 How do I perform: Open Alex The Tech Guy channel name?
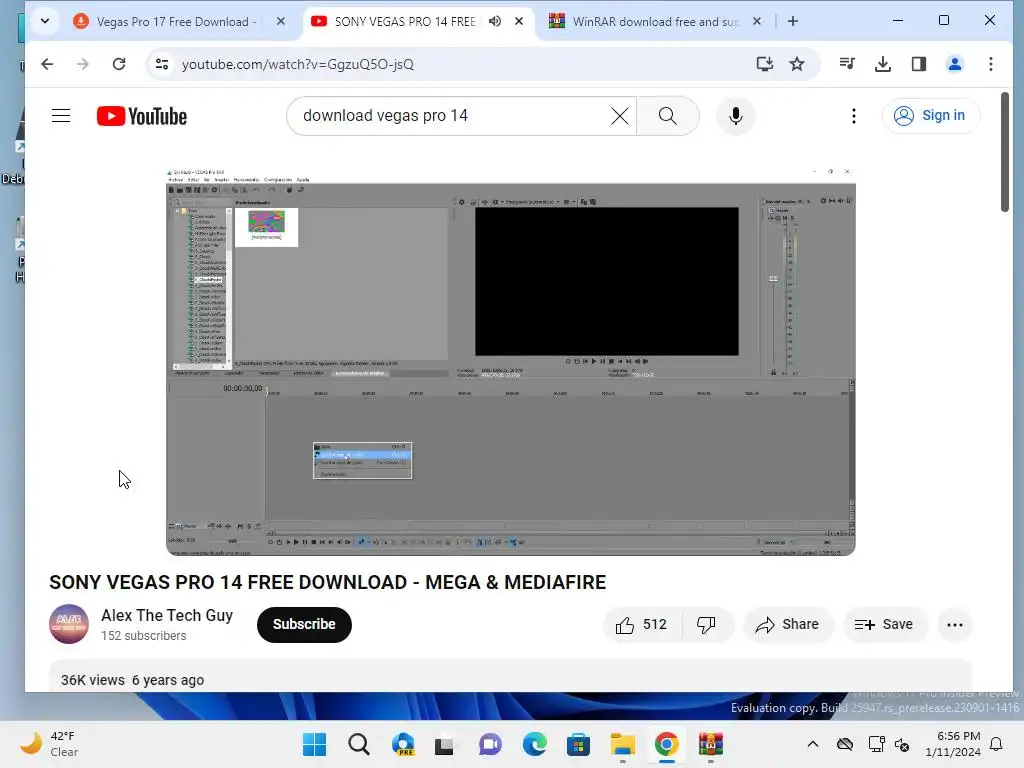[167, 615]
